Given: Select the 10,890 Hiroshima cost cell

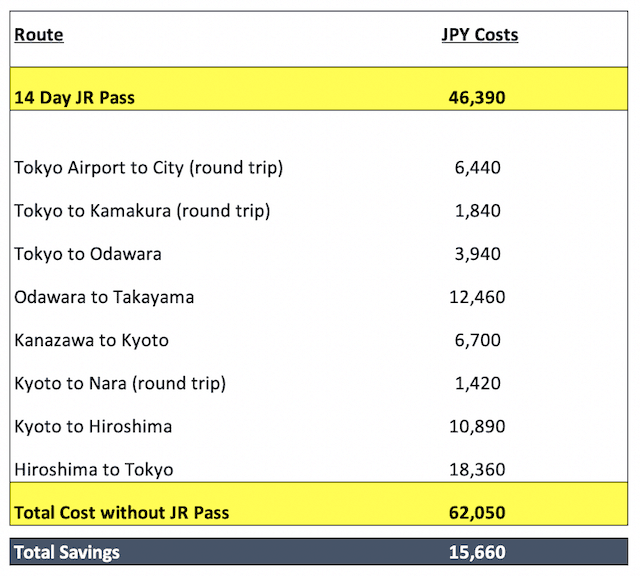Looking at the screenshot, I should coord(477,427).
